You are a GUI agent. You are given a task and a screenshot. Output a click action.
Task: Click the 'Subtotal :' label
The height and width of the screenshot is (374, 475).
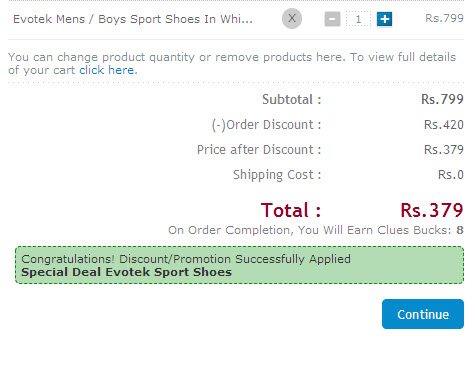coord(292,99)
